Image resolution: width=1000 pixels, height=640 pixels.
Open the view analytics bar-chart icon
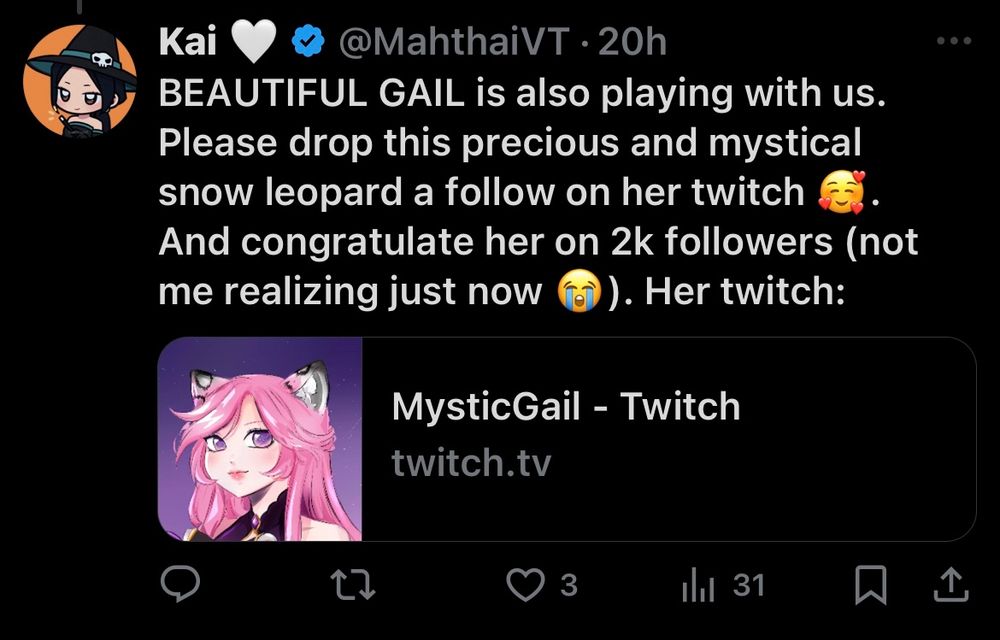(x=698, y=586)
